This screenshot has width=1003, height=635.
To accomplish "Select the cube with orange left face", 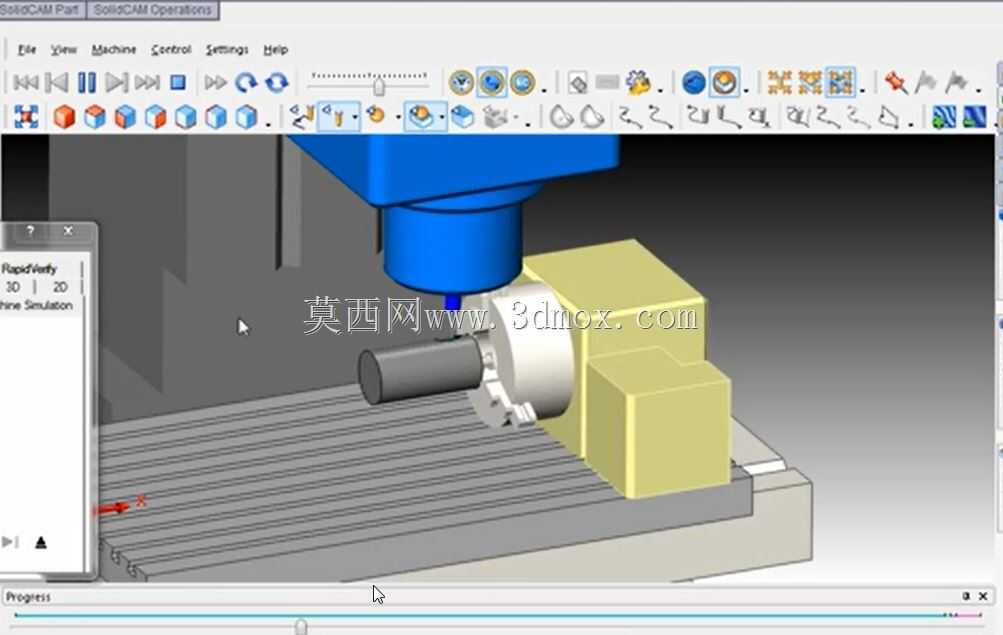I will coord(125,117).
